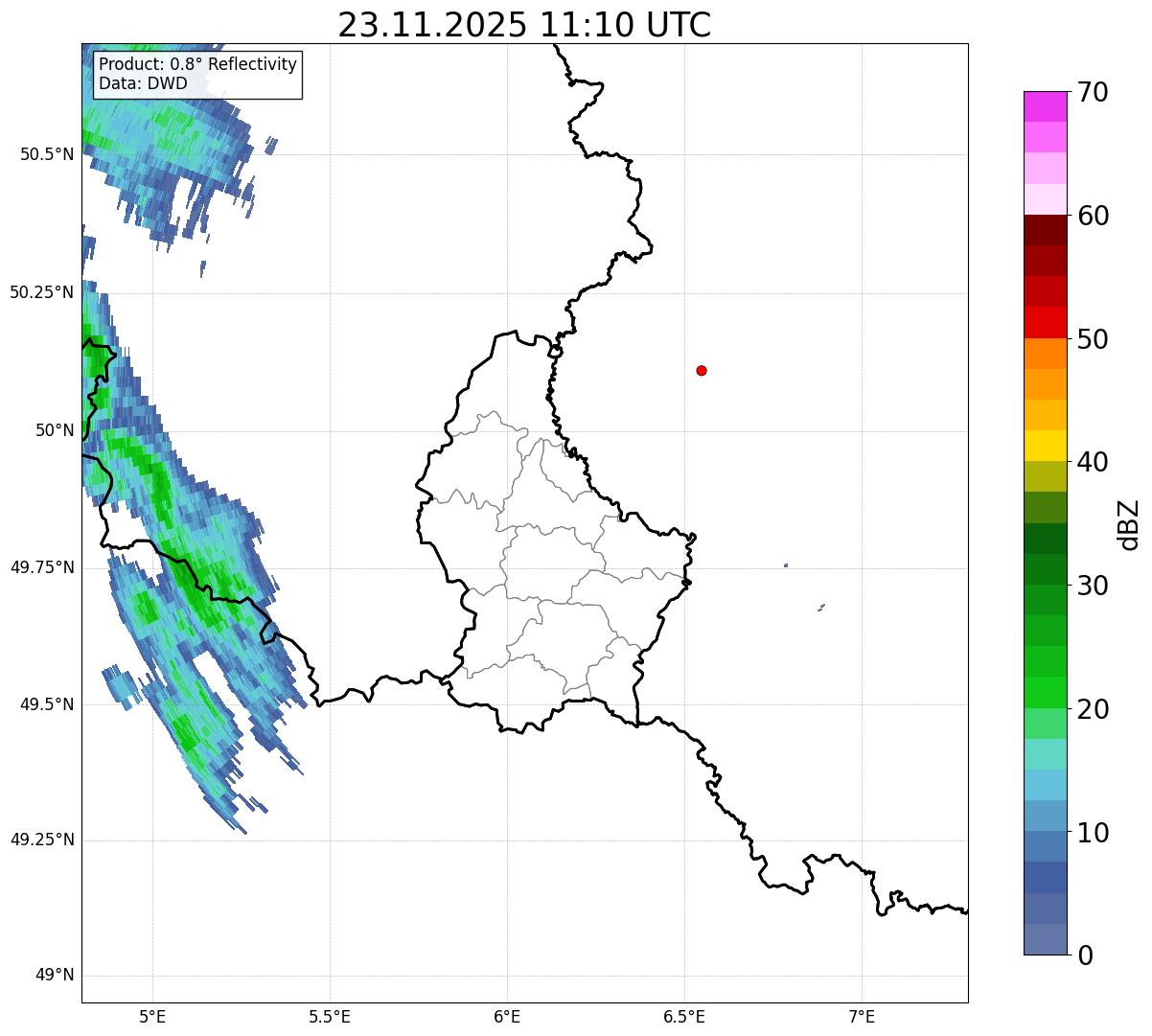Click the 49°N latitude label
The image size is (1152, 1036).
pyautogui.click(x=55, y=976)
